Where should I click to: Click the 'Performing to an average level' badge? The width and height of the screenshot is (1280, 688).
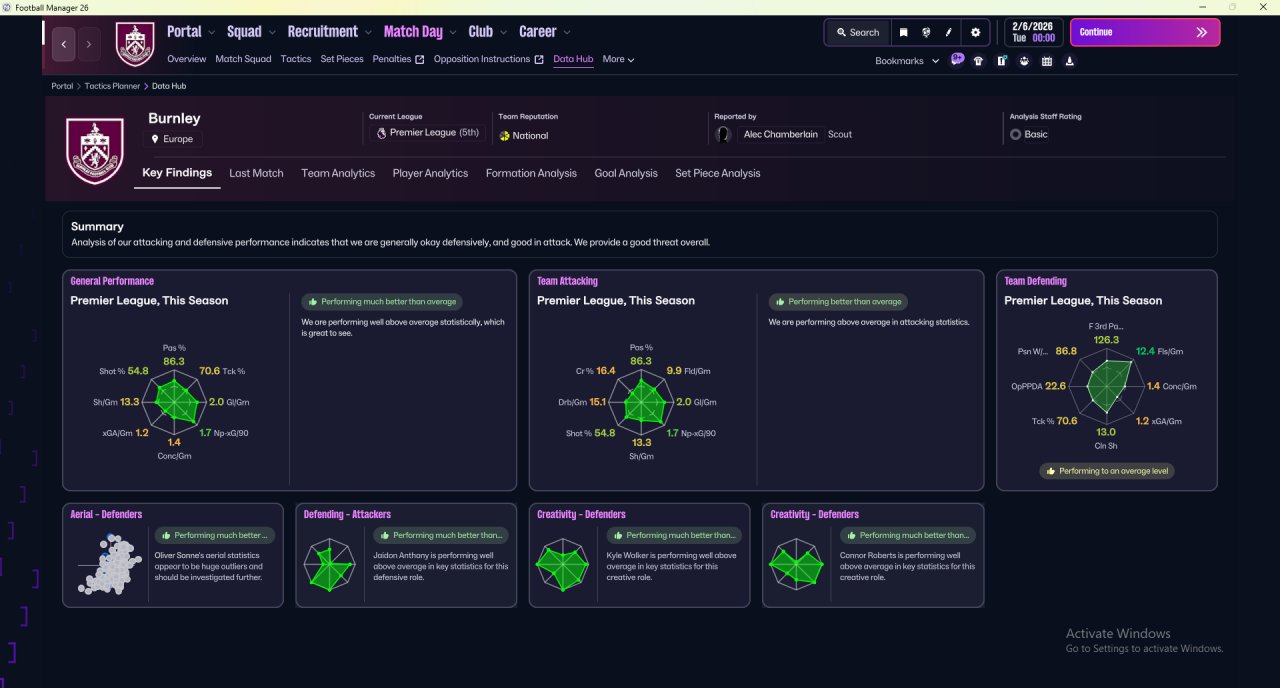click(1106, 471)
